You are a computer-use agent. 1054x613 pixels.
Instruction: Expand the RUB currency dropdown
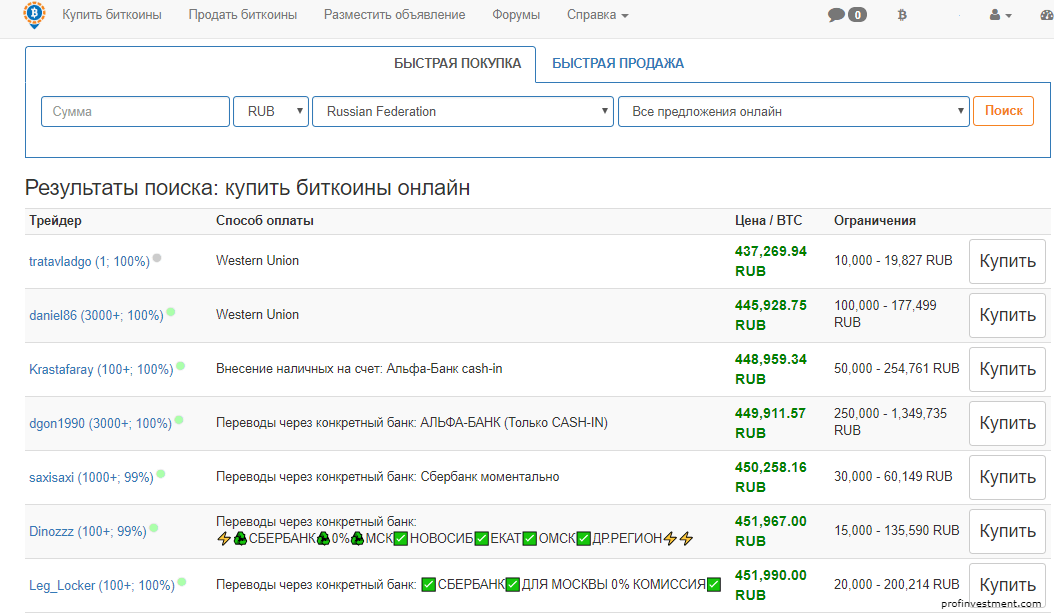[271, 112]
